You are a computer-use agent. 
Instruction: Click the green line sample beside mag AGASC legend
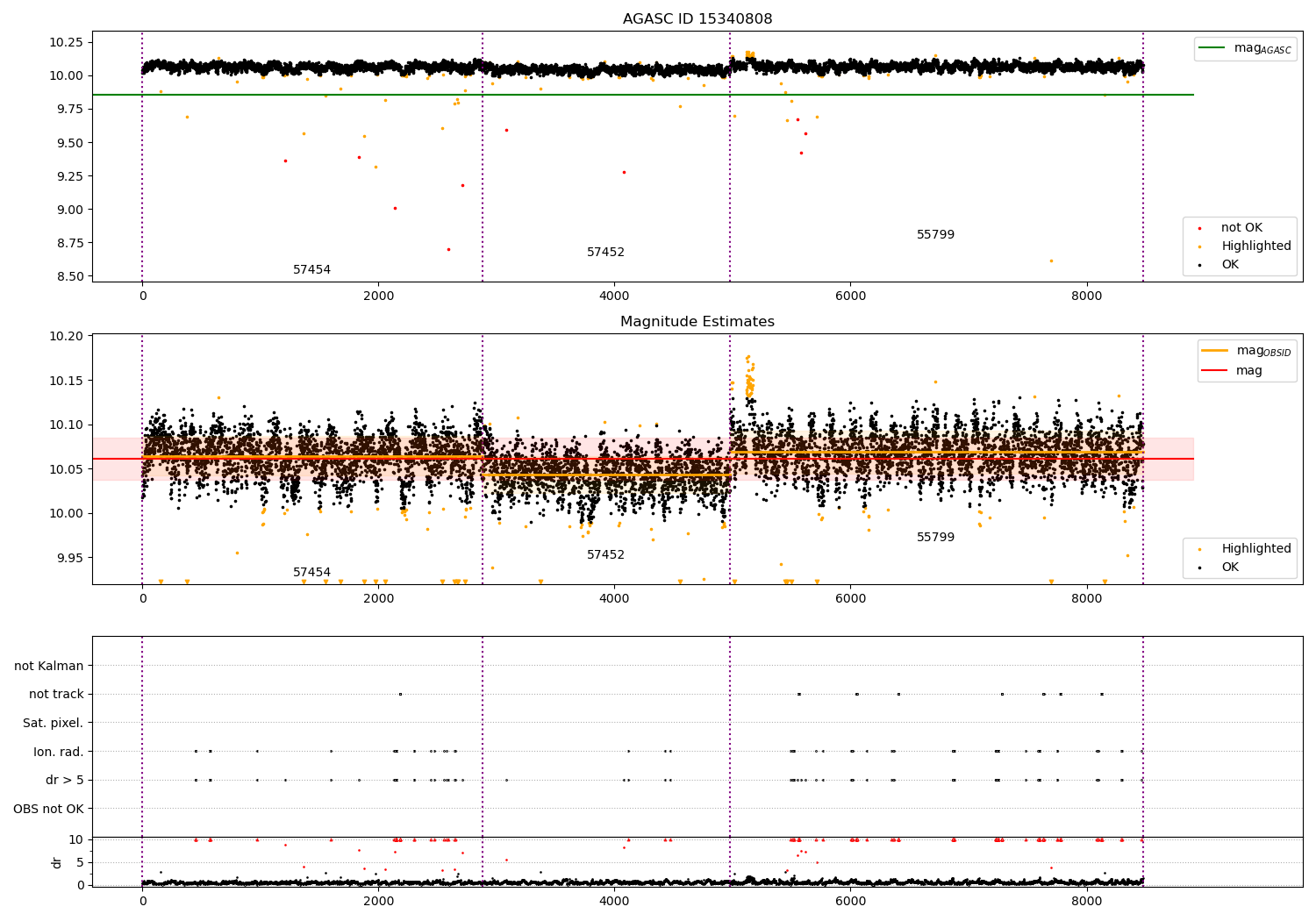(x=1213, y=48)
